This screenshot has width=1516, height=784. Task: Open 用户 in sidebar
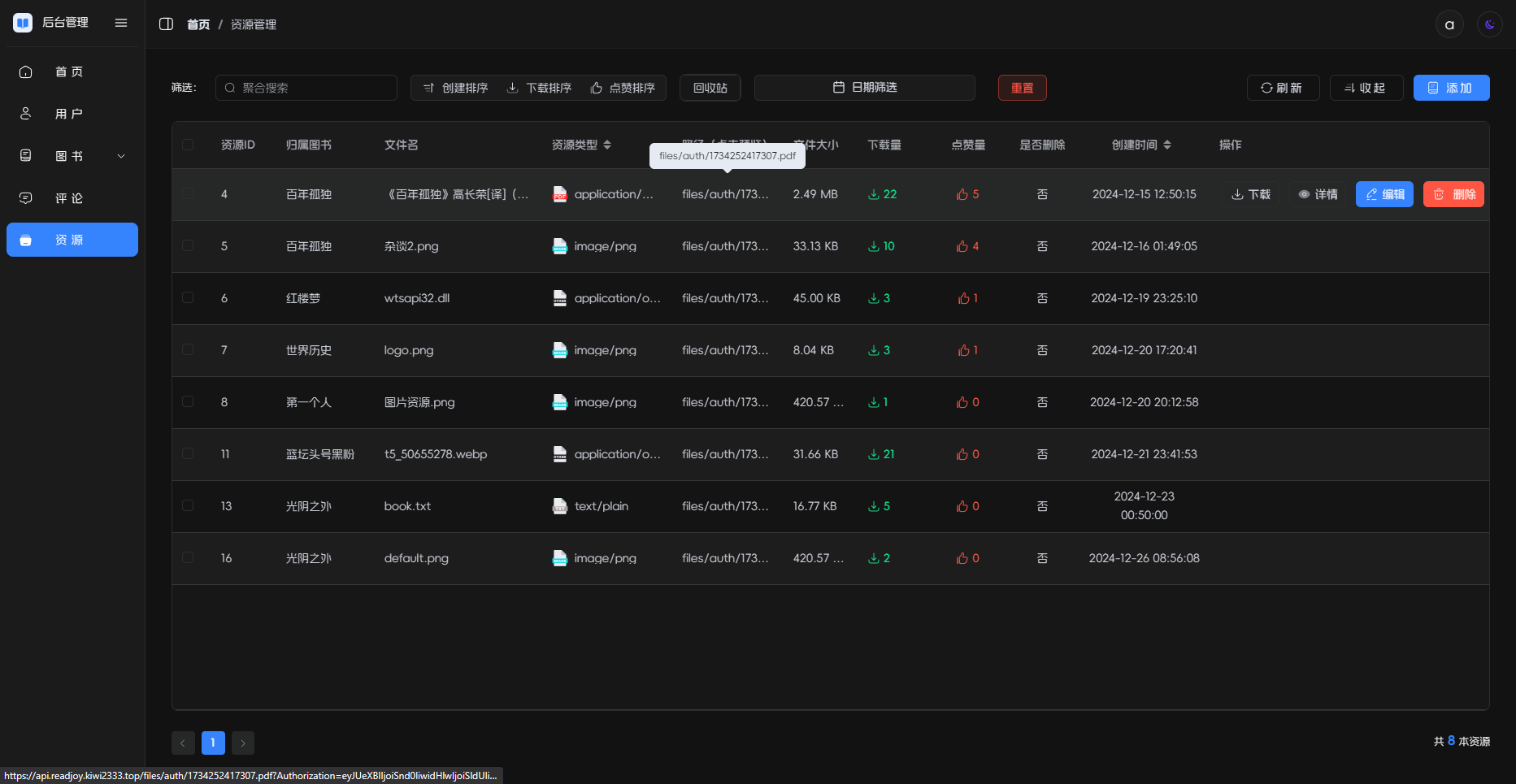coord(72,114)
